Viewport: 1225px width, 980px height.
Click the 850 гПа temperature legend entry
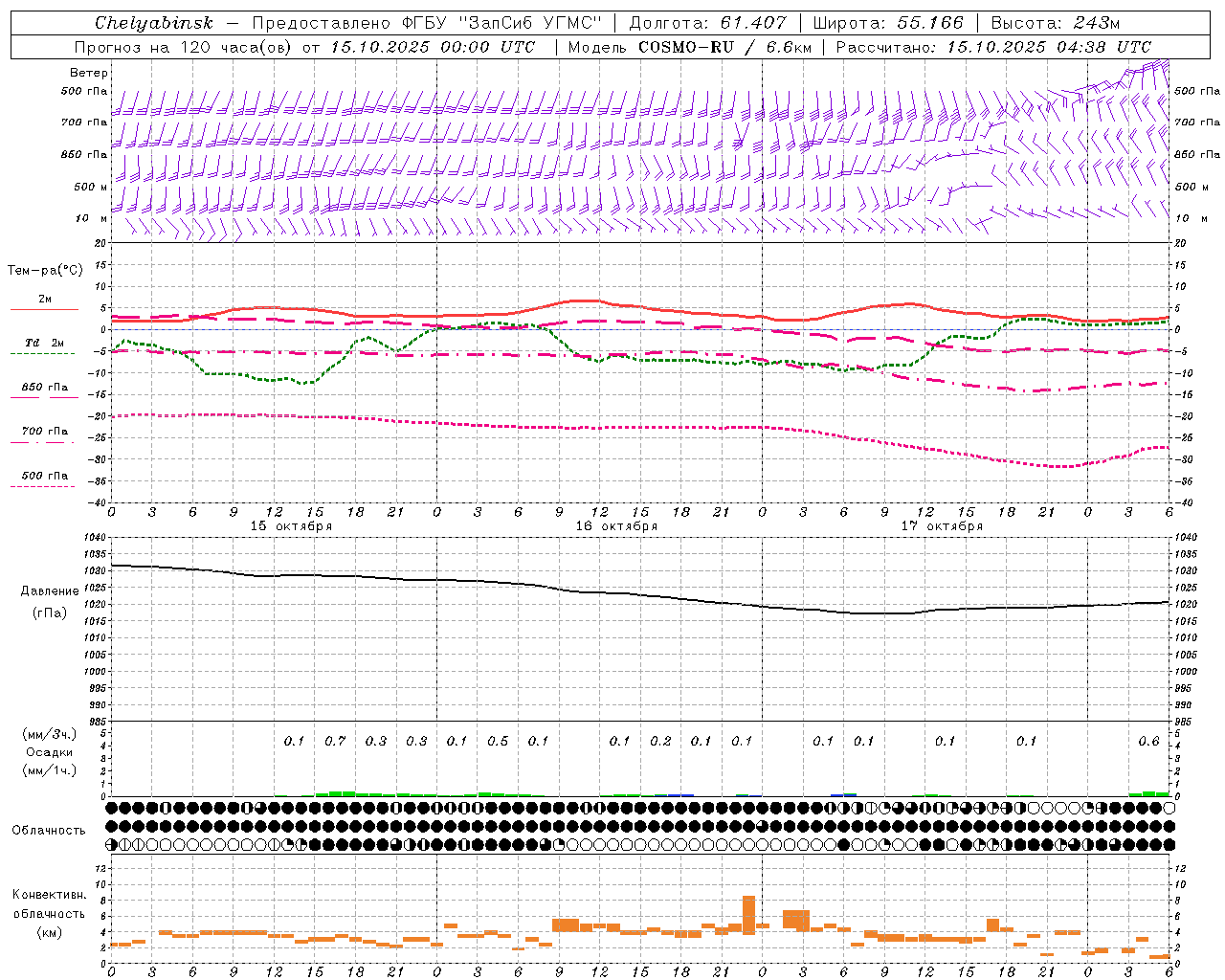pyautogui.click(x=44, y=388)
